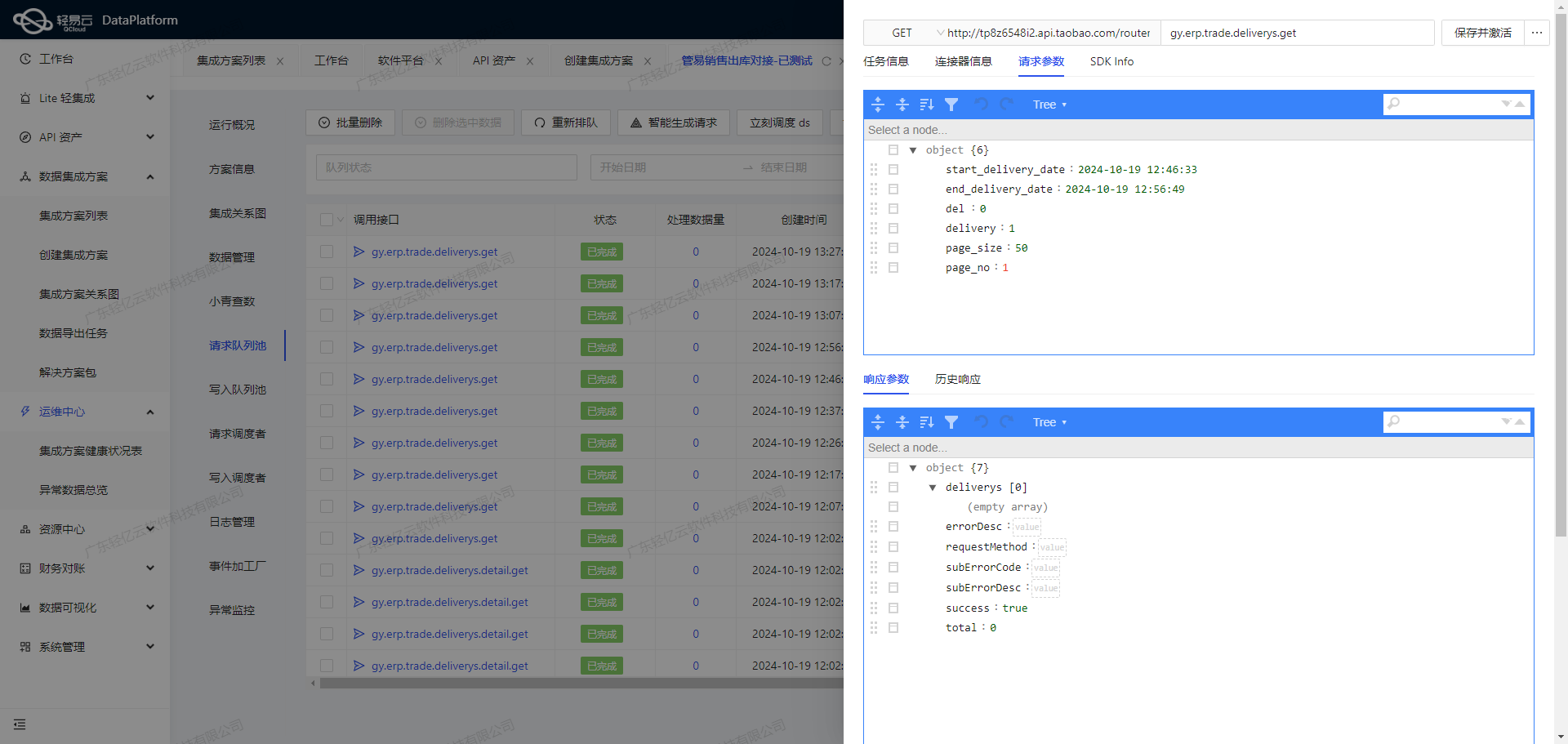Redo action in response parameters editor

(1006, 422)
